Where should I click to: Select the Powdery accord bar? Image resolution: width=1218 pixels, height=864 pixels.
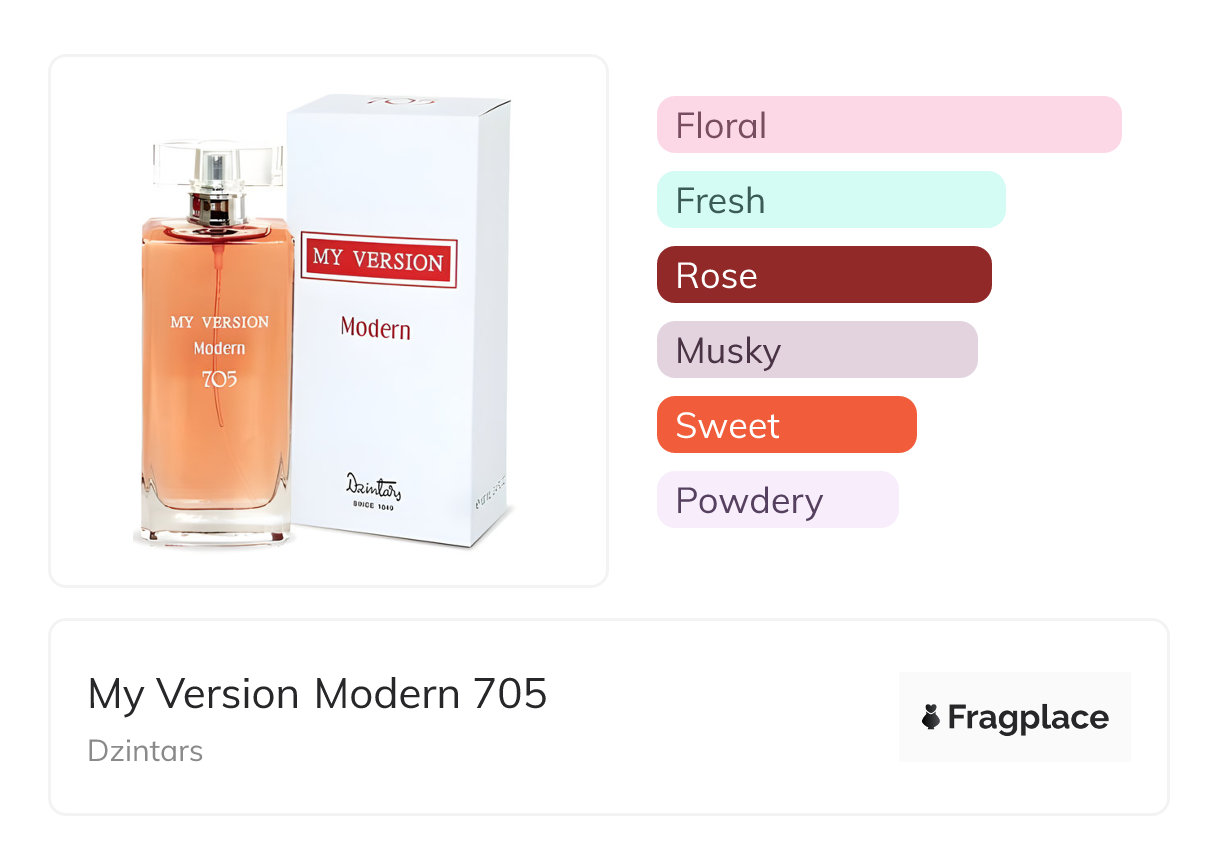click(778, 500)
